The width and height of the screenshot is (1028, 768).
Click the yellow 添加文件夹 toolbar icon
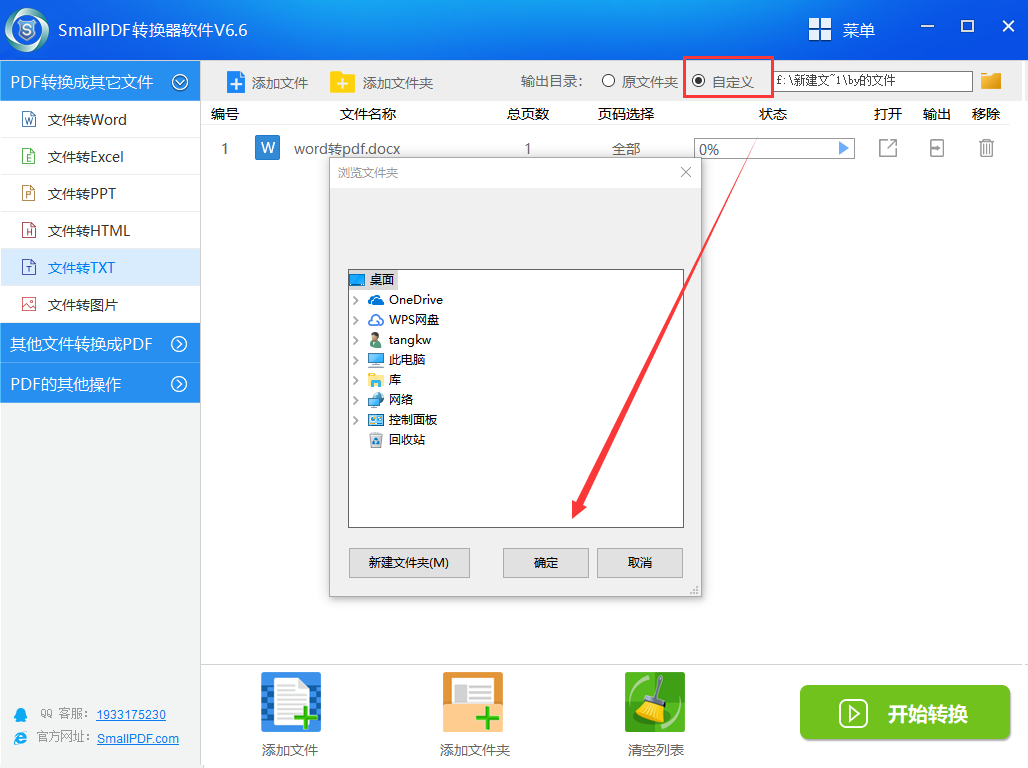click(342, 83)
